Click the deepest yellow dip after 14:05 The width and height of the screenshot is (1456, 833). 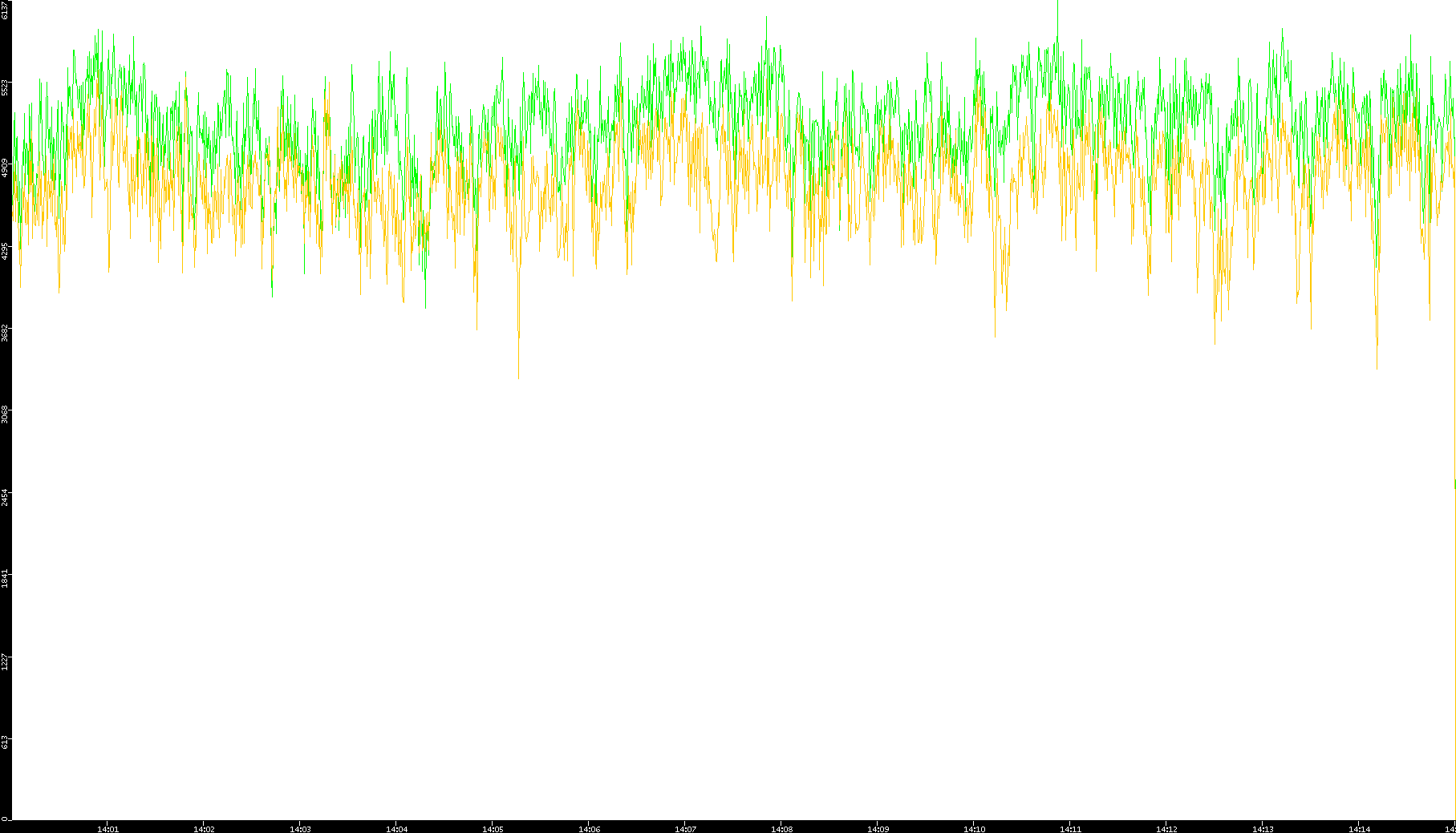pos(518,377)
